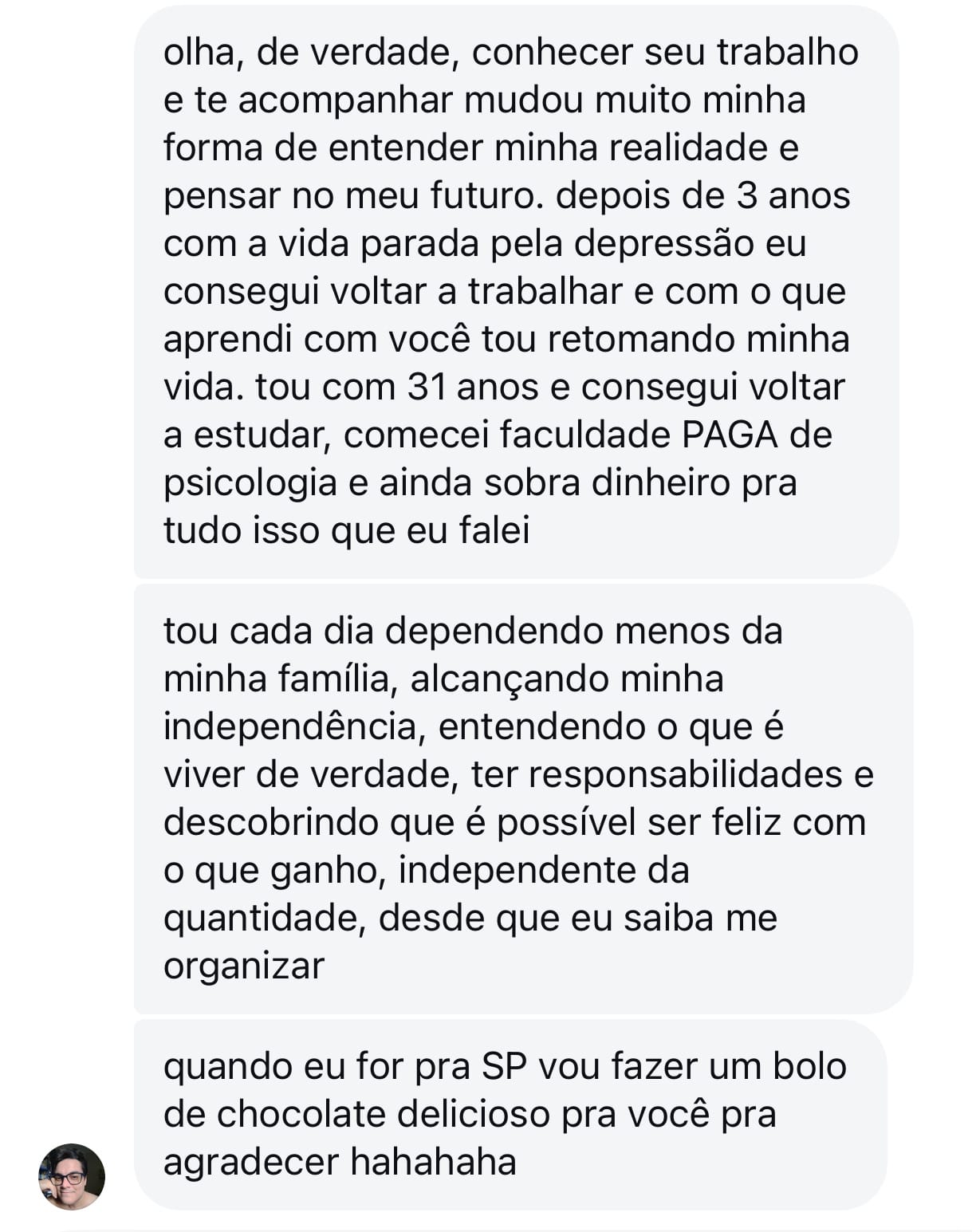972x1232 pixels.
Task: Click the chocolate cake message bubble
Action: tap(510, 1113)
